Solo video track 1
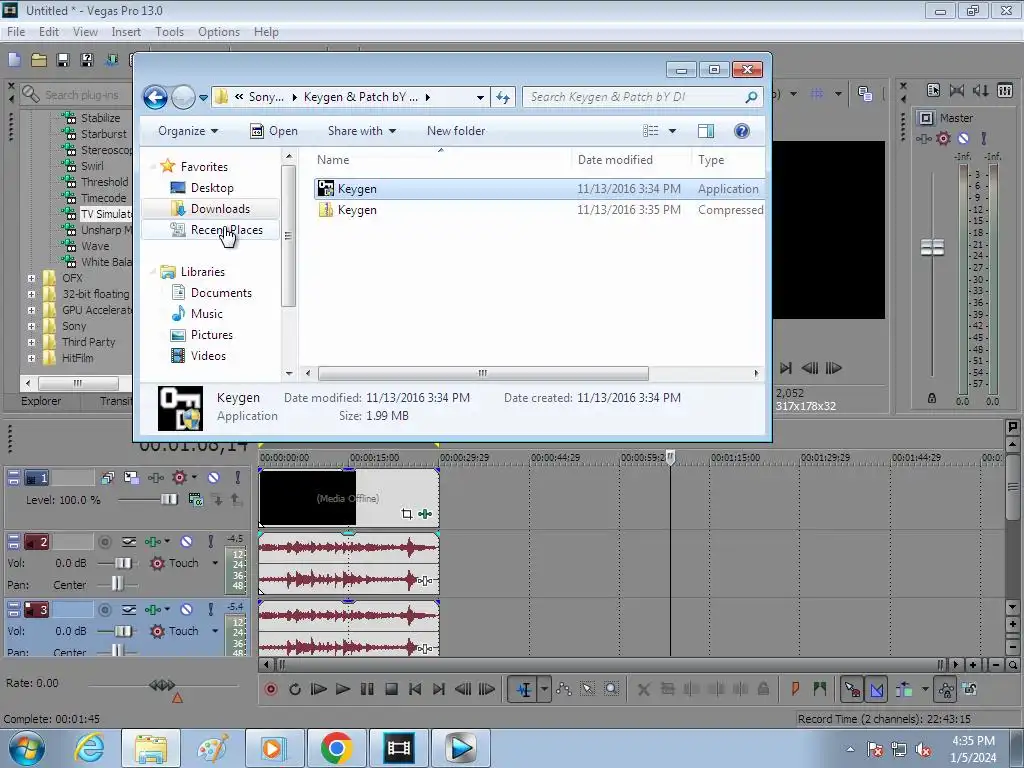The width and height of the screenshot is (1024, 768). [238, 477]
